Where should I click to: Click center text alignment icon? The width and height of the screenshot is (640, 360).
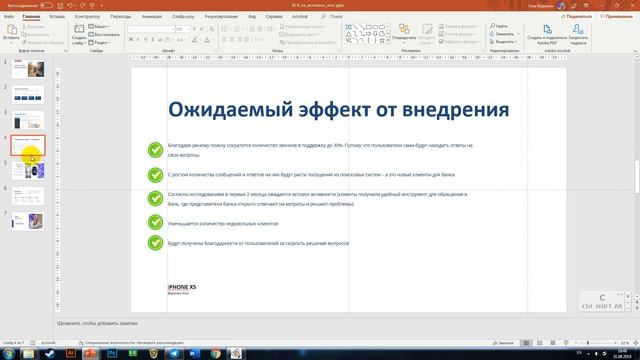point(232,40)
